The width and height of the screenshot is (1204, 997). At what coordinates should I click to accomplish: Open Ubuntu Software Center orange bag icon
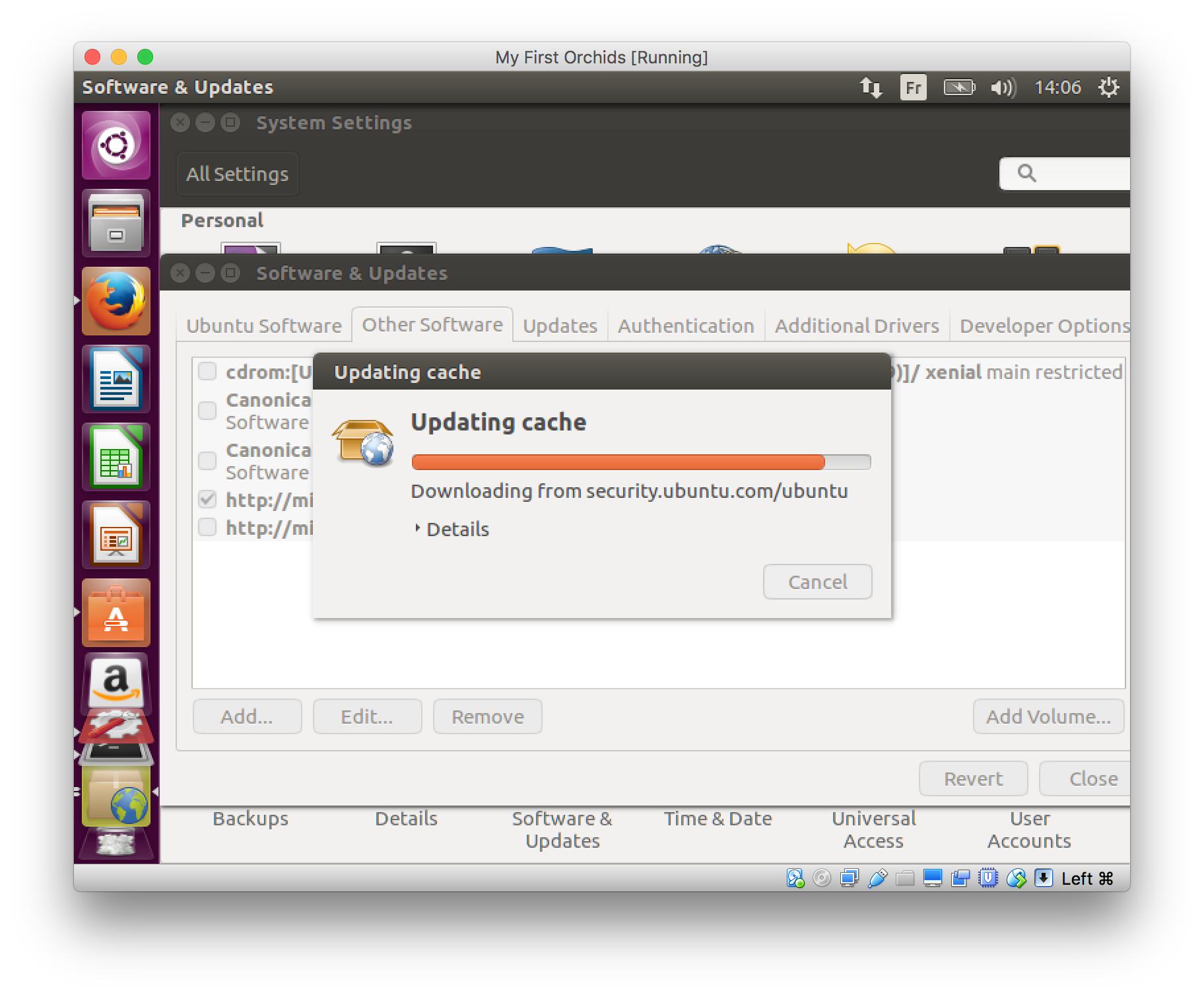tap(116, 613)
